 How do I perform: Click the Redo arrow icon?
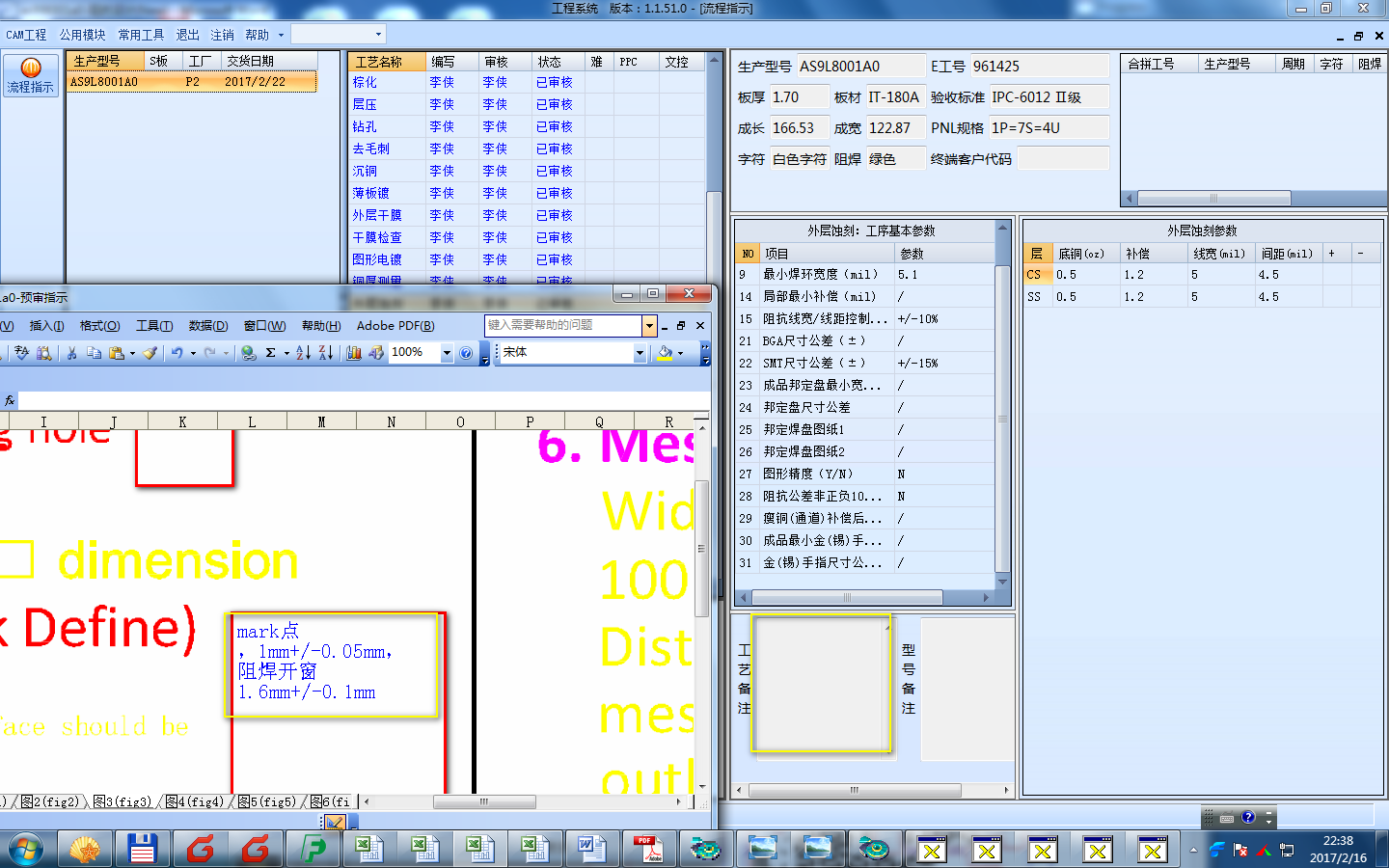[210, 353]
